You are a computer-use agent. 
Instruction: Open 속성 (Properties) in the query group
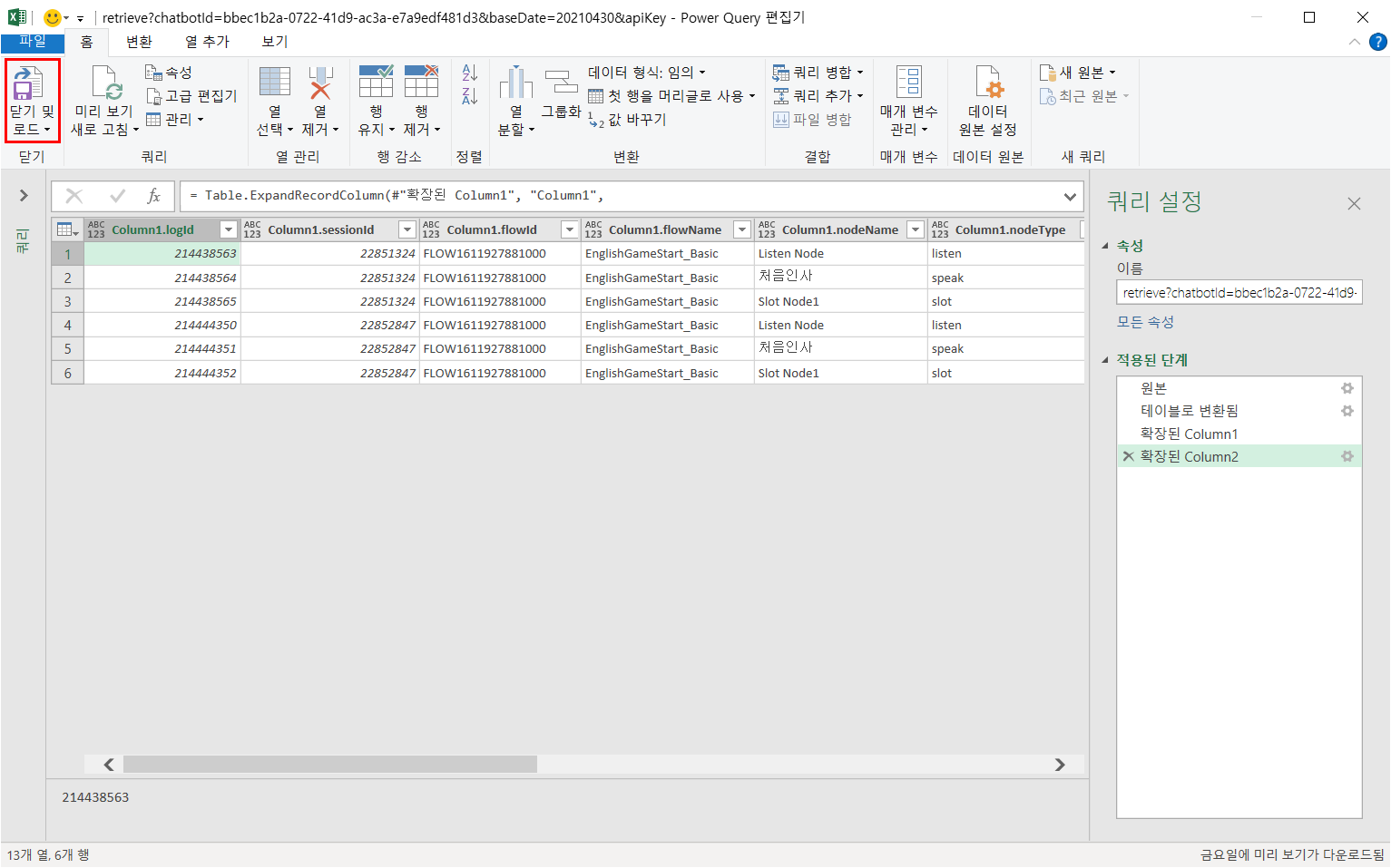coord(169,73)
